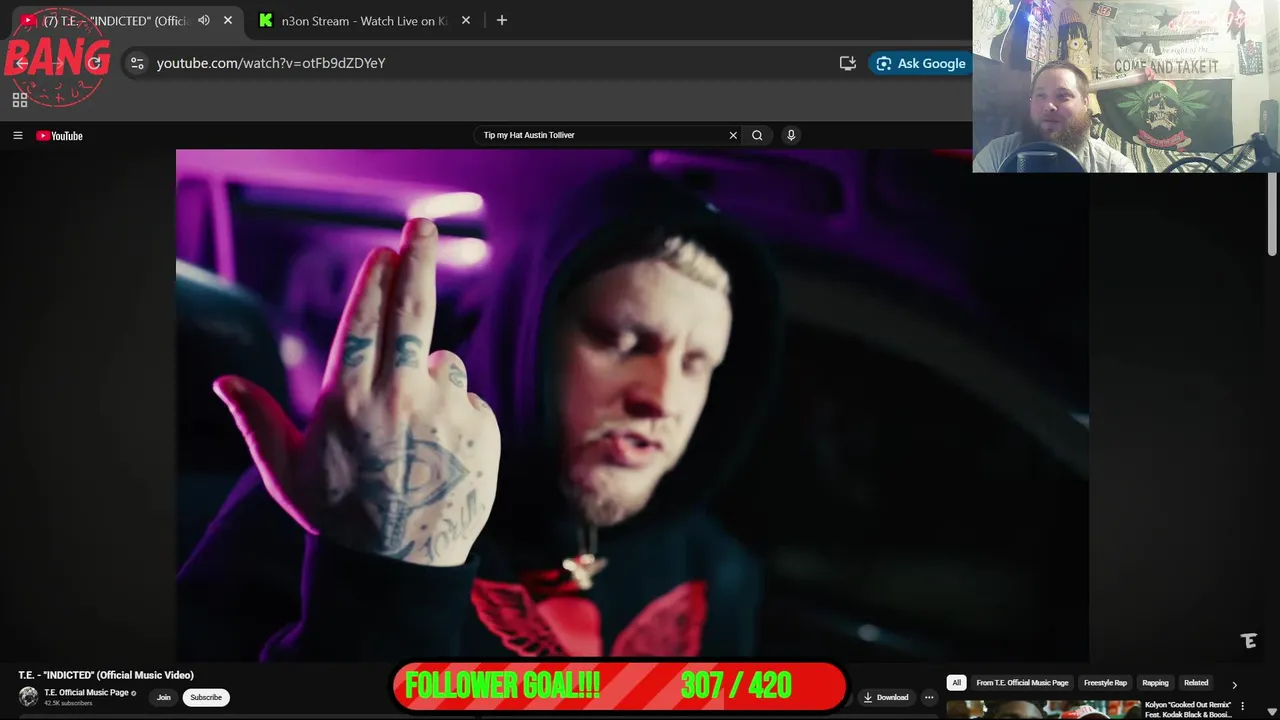Mute the T.E. INDICTED tab audio
Image resolution: width=1280 pixels, height=720 pixels.
point(204,20)
